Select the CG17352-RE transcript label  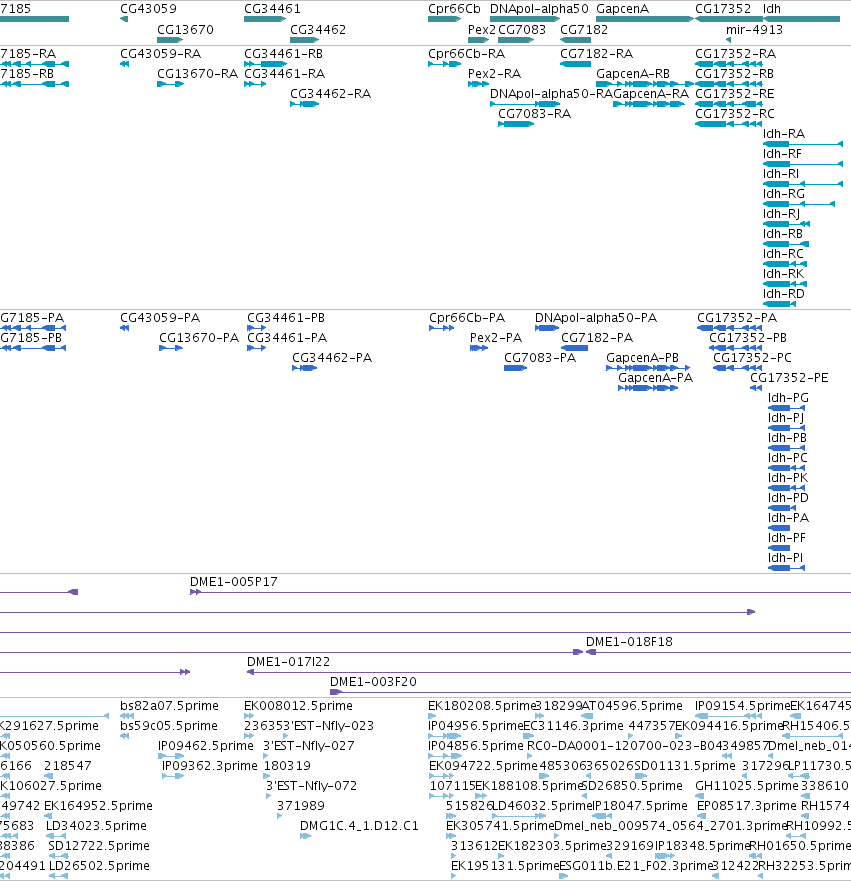click(735, 94)
